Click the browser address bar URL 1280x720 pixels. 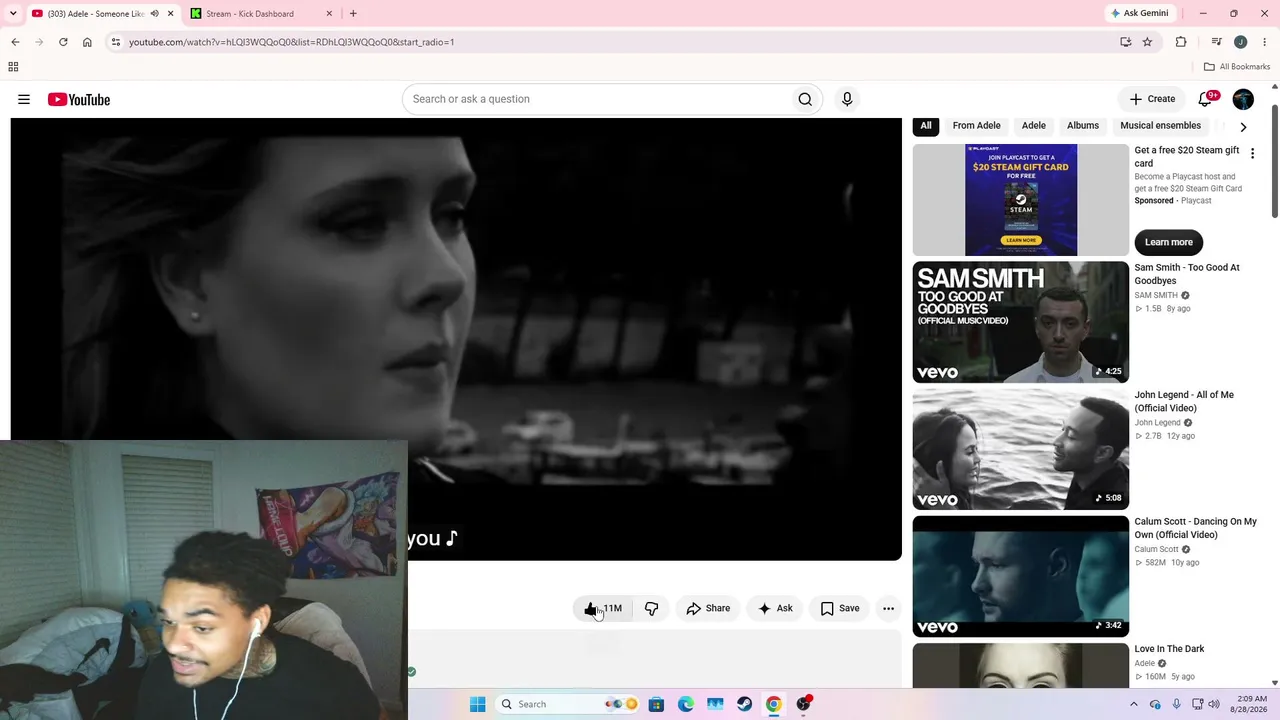point(292,42)
